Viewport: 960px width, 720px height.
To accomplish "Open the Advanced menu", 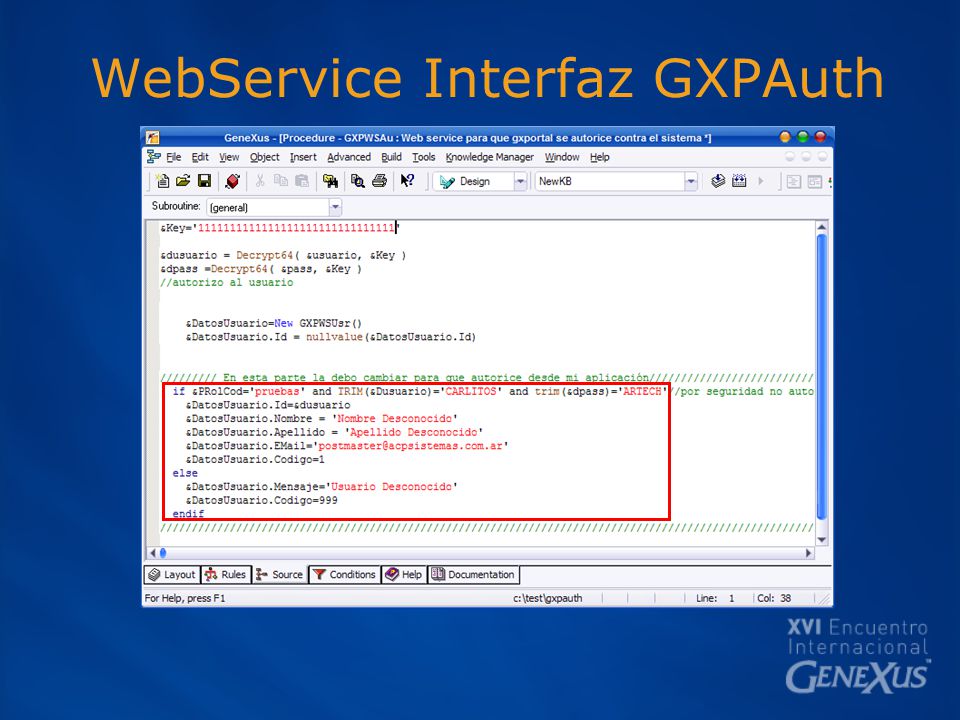I will click(349, 157).
